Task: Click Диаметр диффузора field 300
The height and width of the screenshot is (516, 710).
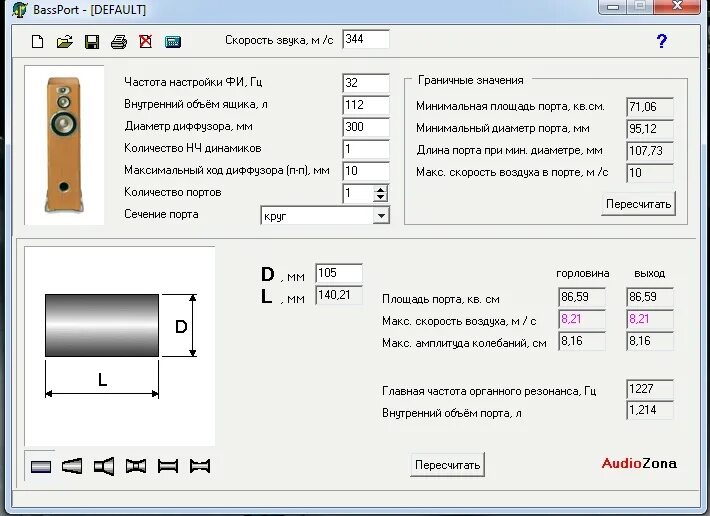Action: click(366, 127)
